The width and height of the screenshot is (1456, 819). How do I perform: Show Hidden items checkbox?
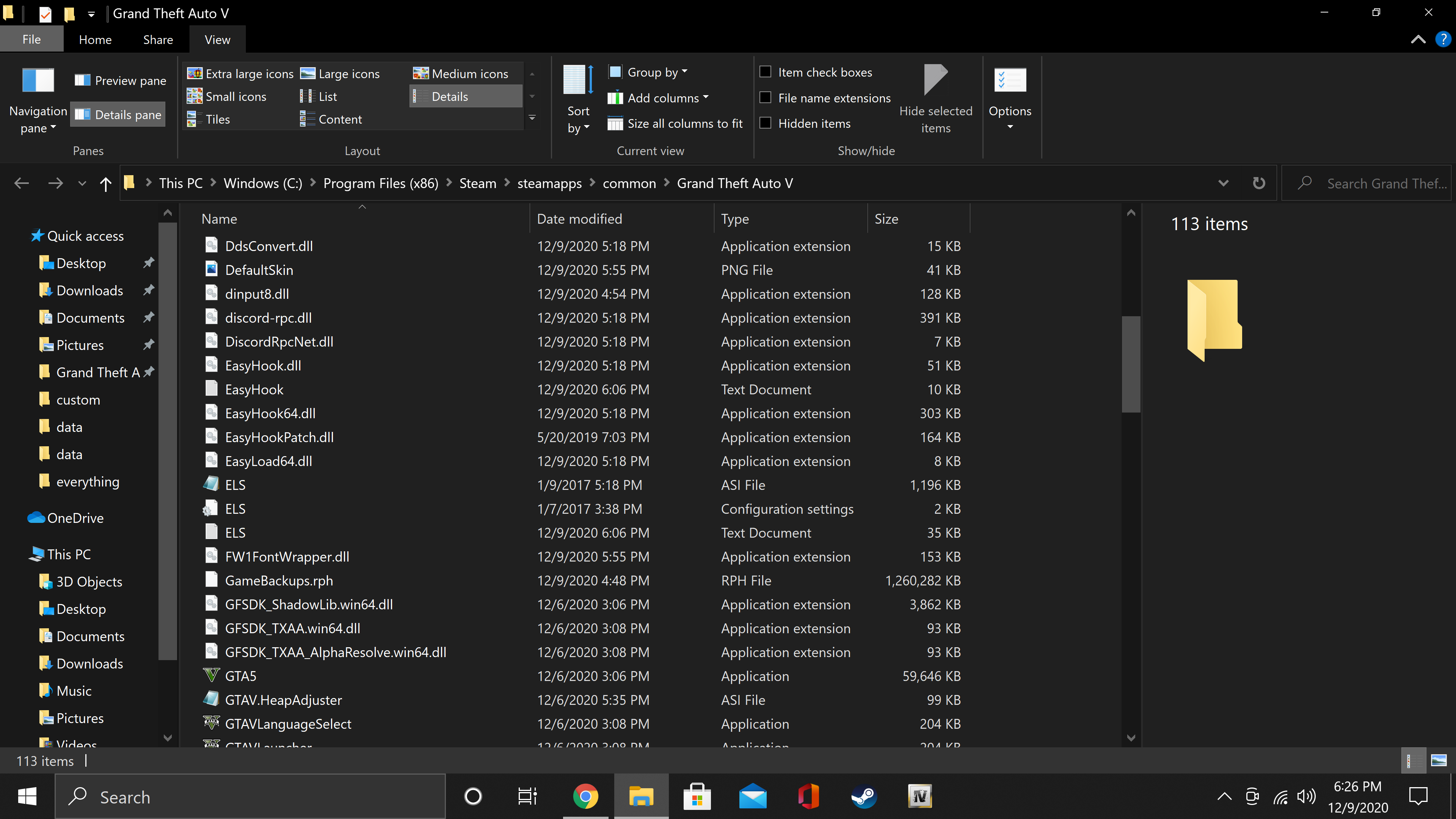tap(765, 123)
